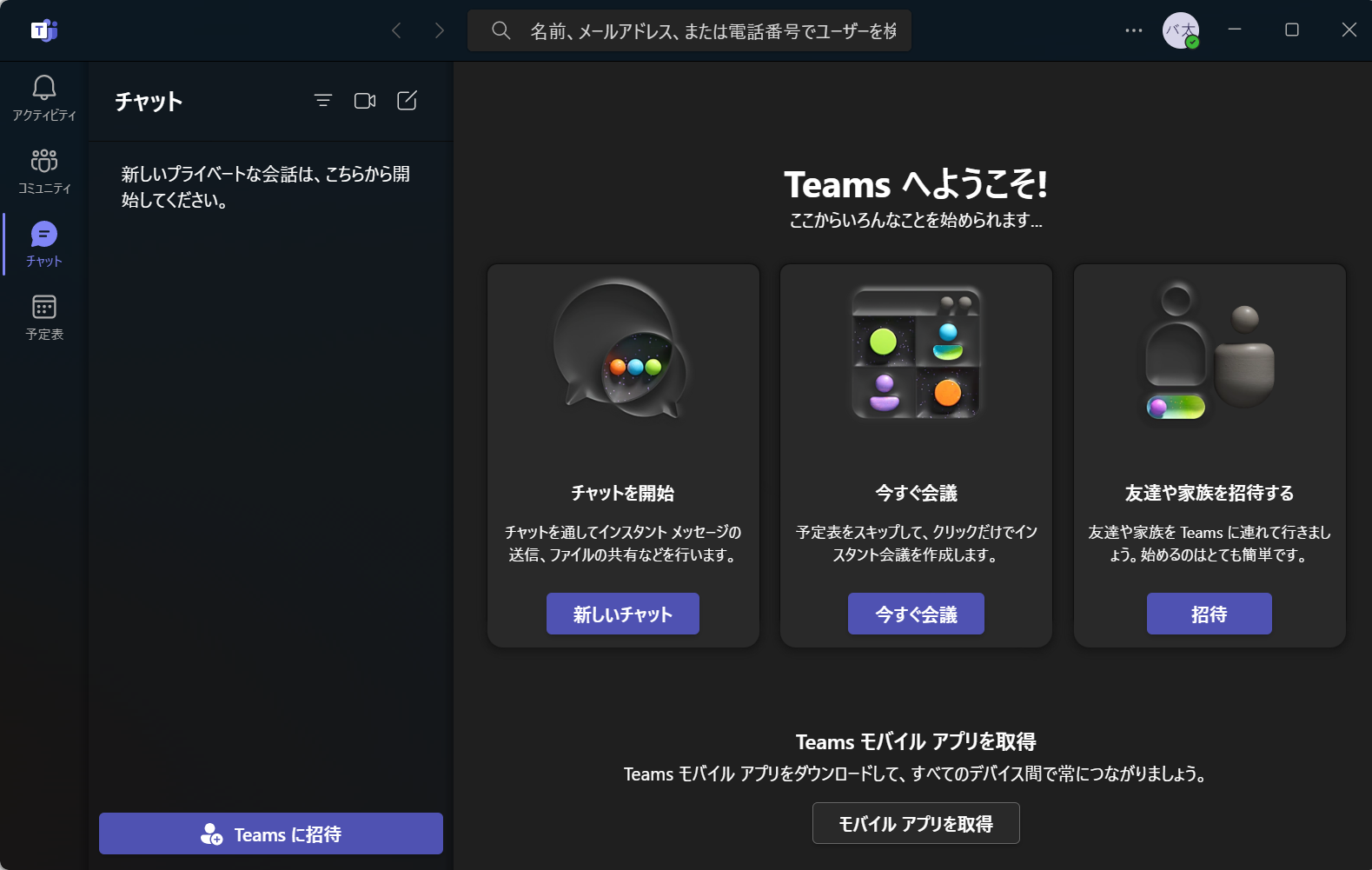The image size is (1372, 870).
Task: Open the three-dots settings menu
Action: pyautogui.click(x=1134, y=30)
